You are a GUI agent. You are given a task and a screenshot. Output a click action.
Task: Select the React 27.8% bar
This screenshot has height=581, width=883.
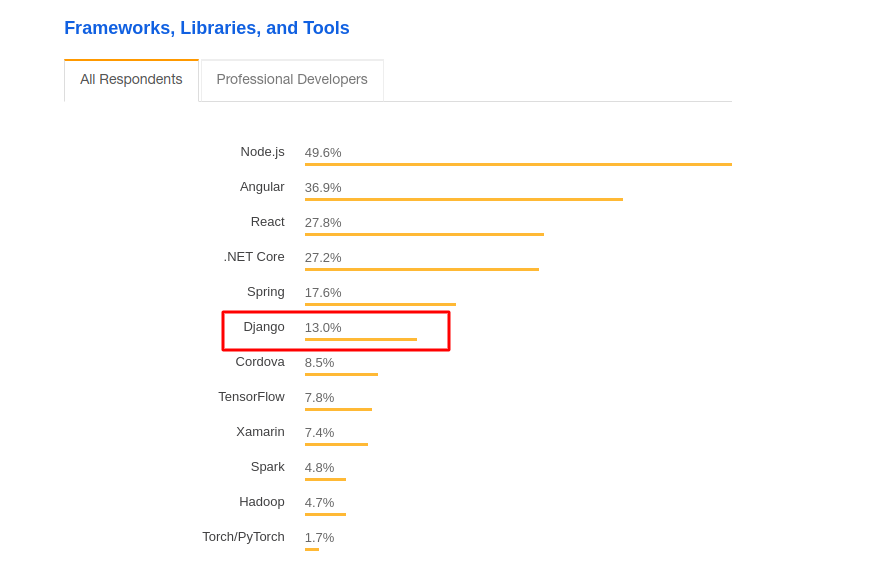[424, 234]
